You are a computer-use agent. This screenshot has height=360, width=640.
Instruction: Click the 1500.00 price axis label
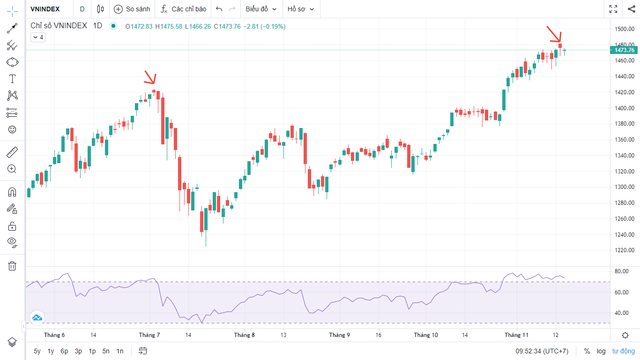point(624,29)
